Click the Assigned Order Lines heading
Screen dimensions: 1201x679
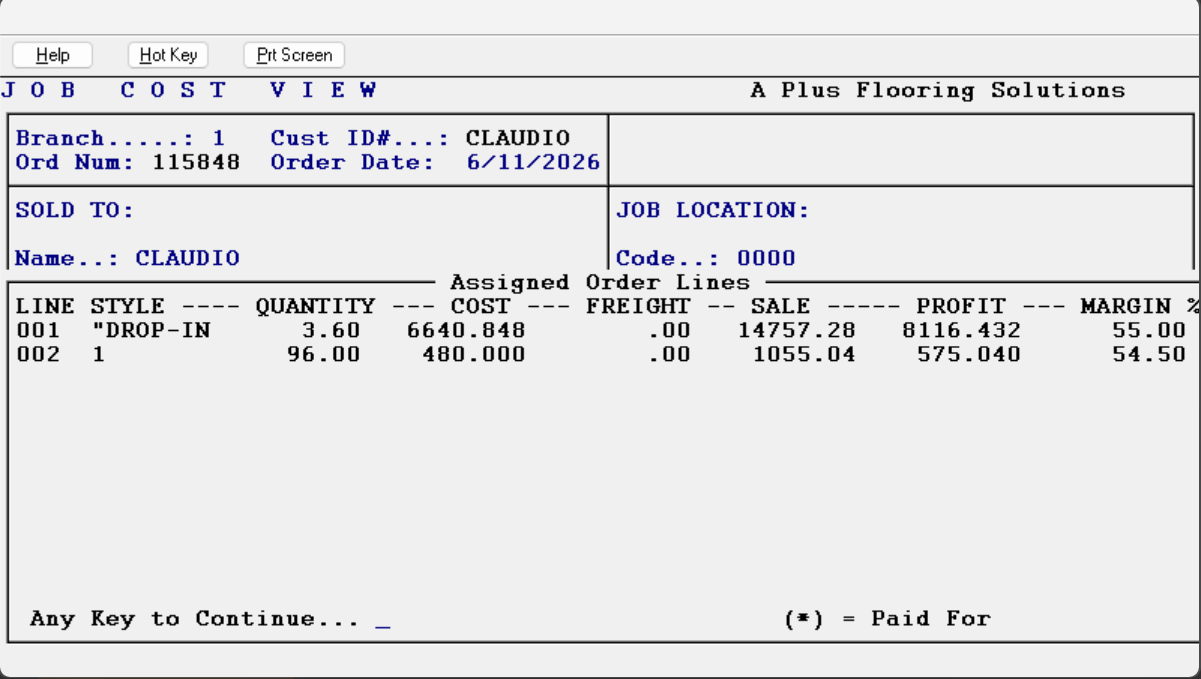[600, 283]
